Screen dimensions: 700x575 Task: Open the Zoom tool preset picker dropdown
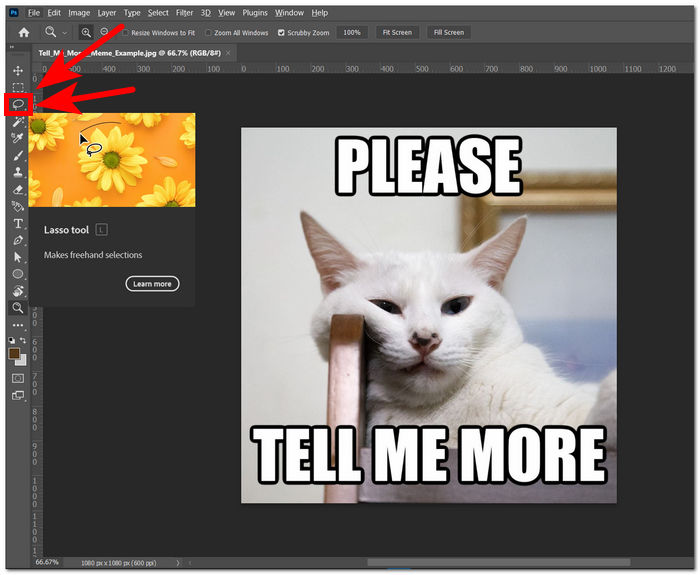click(x=65, y=33)
